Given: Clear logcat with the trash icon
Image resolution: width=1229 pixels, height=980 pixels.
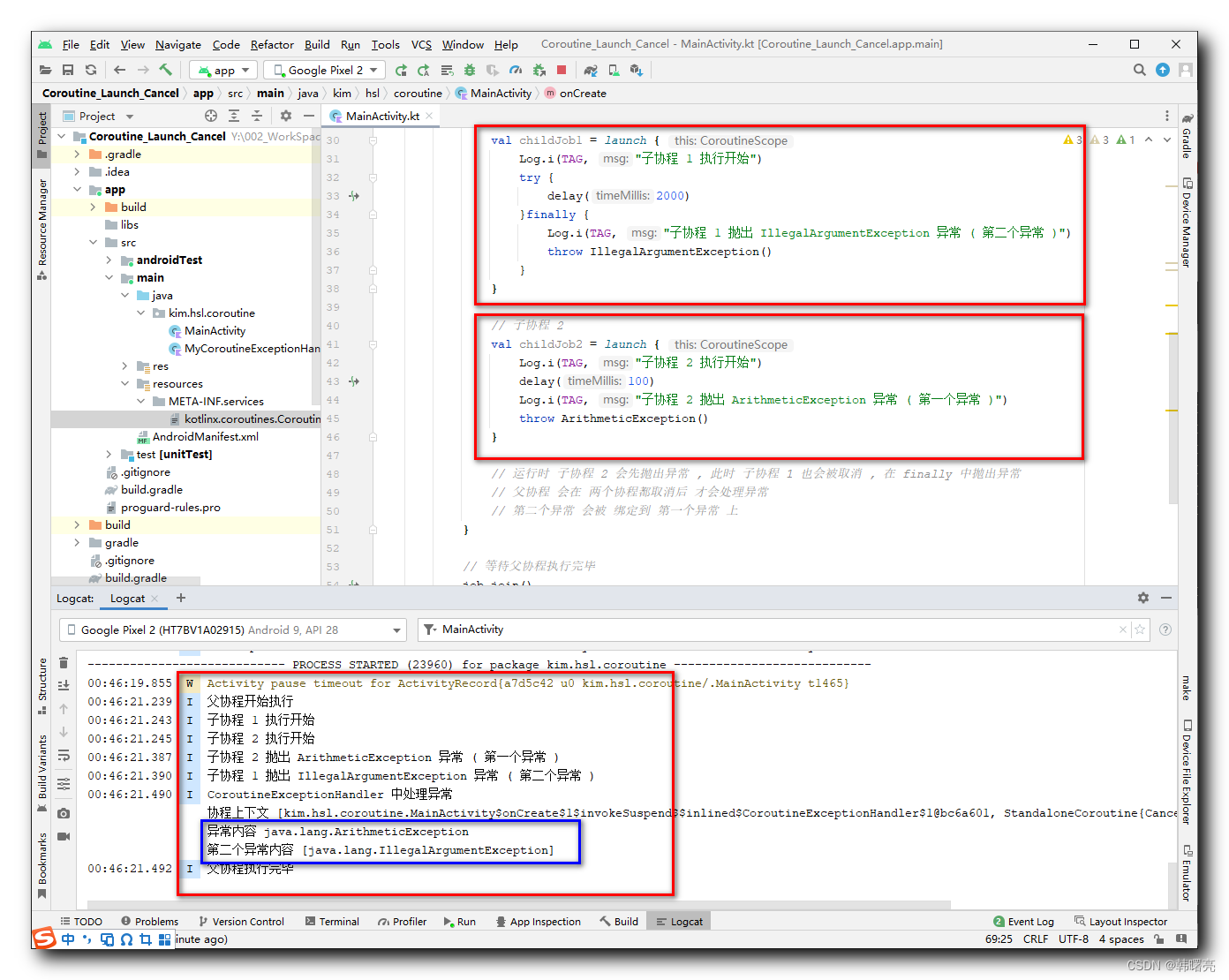Looking at the screenshot, I should point(64,663).
